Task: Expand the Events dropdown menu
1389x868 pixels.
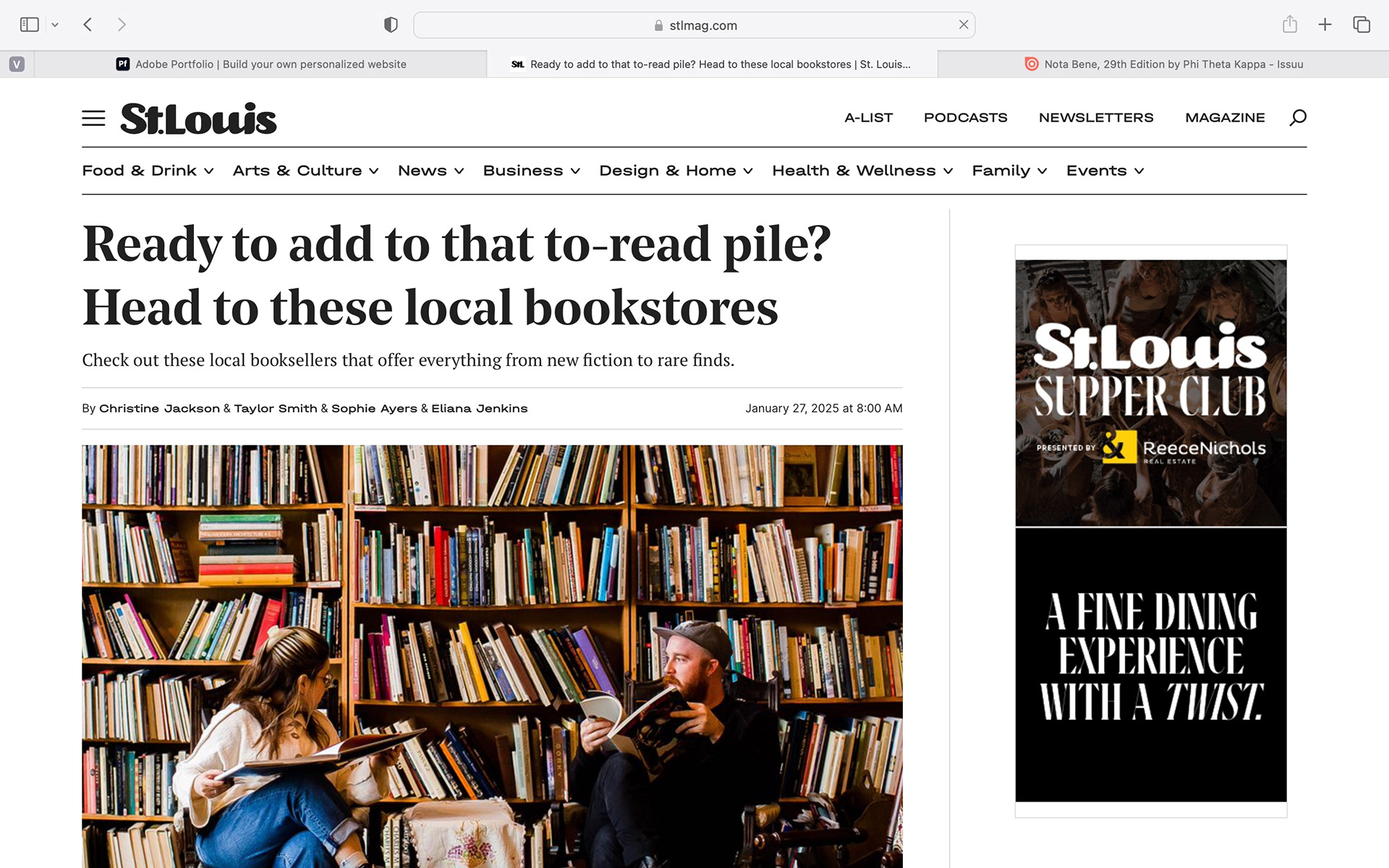Action: 1105,171
